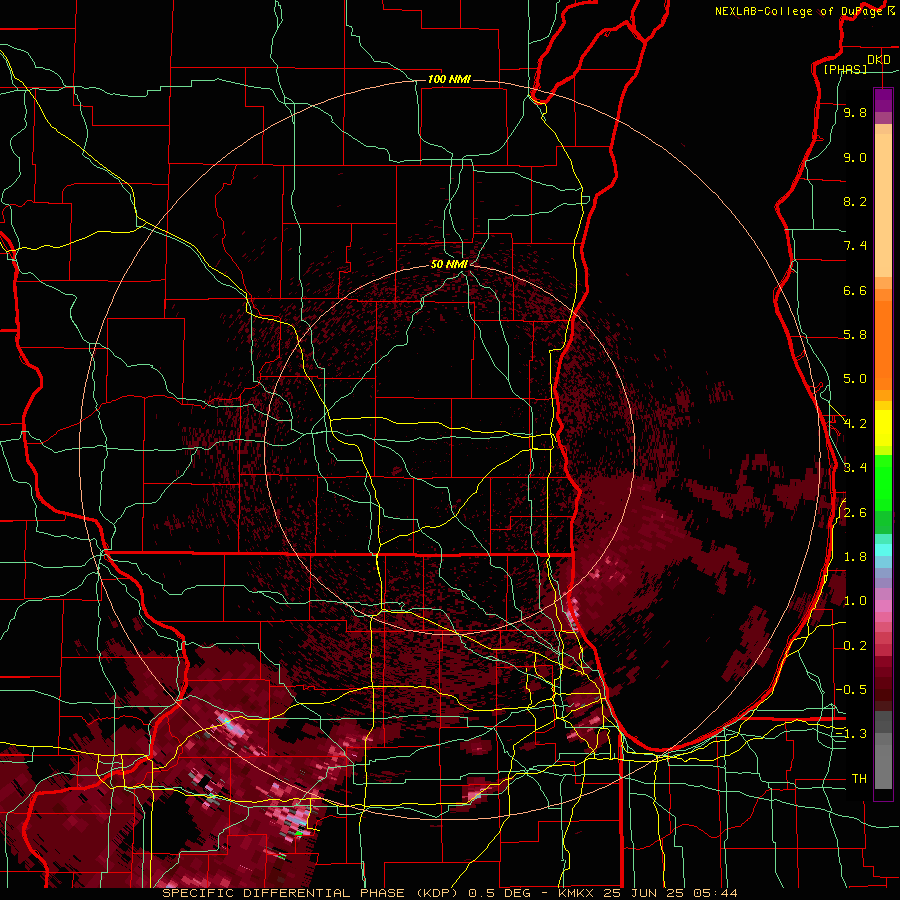Click the 4.2 value on the scale
This screenshot has width=900, height=900.
click(855, 424)
